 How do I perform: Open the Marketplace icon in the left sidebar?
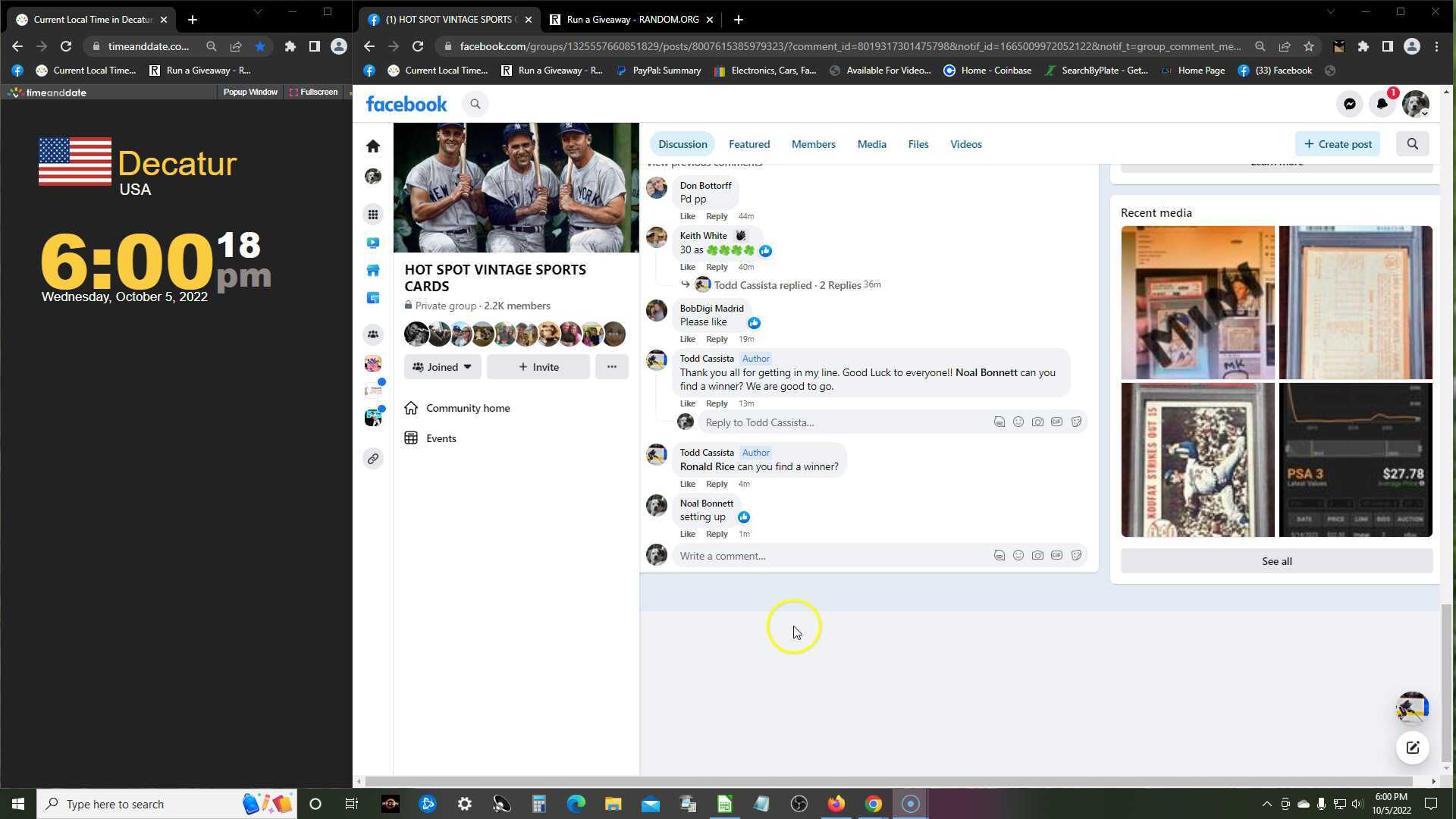(x=372, y=271)
